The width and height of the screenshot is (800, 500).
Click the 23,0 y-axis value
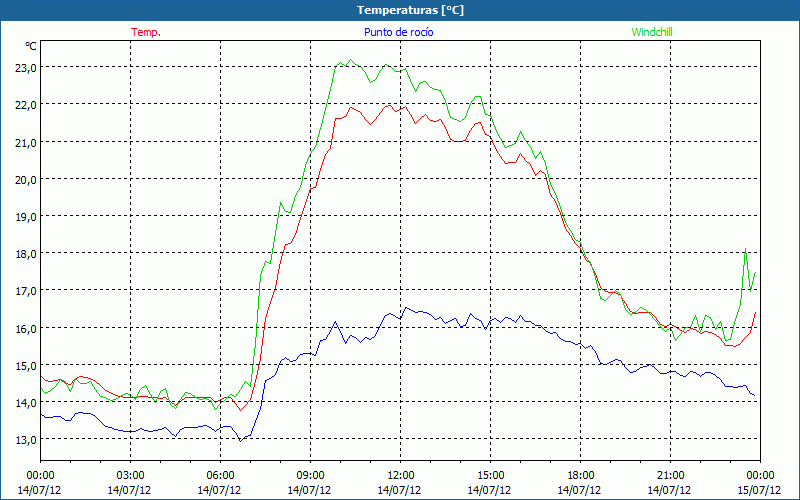click(25, 68)
